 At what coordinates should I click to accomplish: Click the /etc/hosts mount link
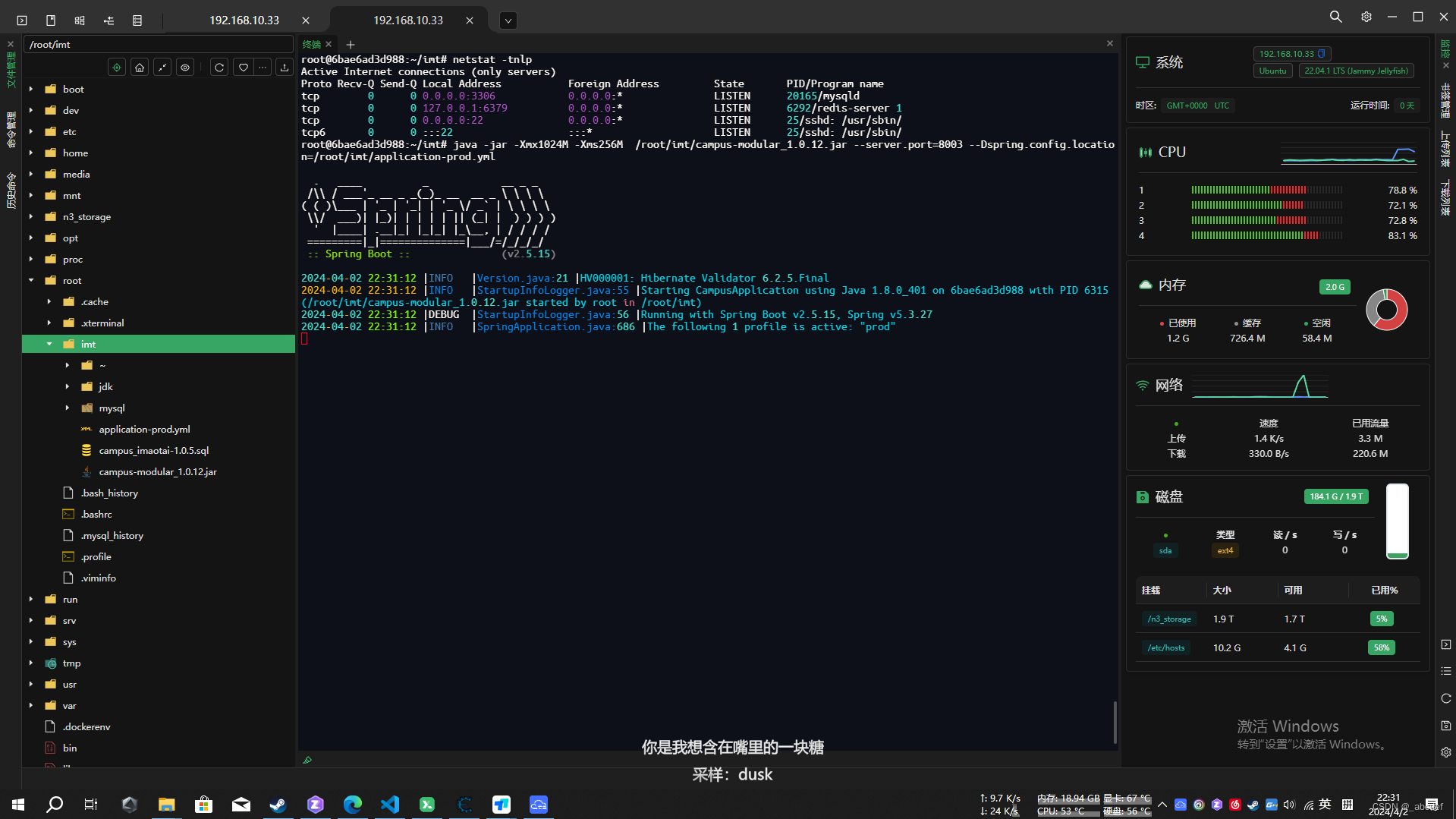1166,648
